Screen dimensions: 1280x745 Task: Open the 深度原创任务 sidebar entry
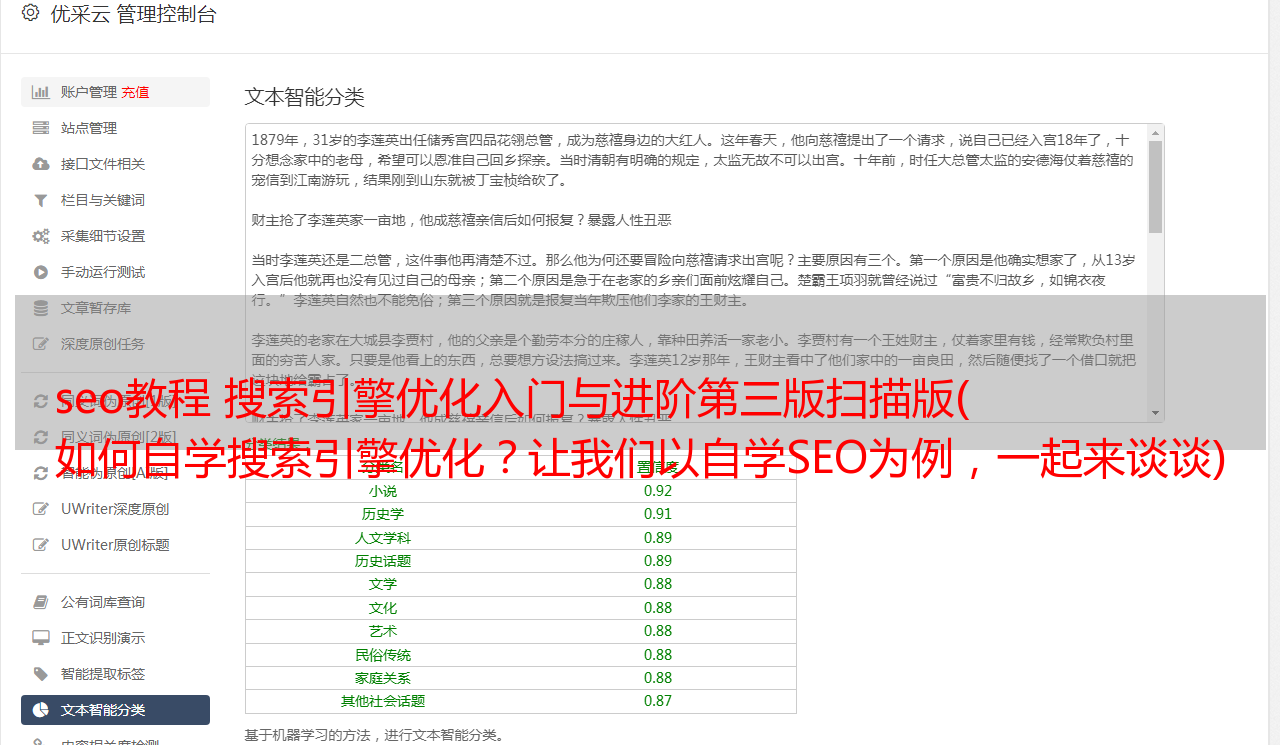click(115, 344)
